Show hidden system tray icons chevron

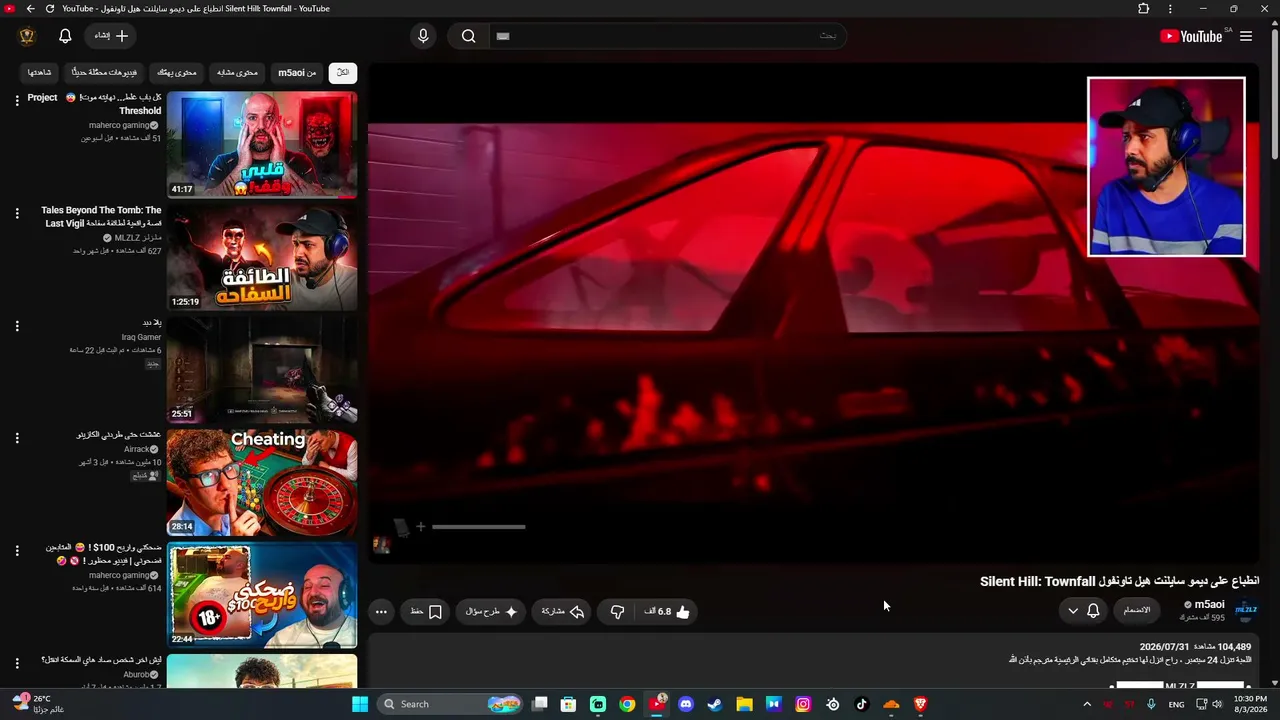[x=1087, y=704]
